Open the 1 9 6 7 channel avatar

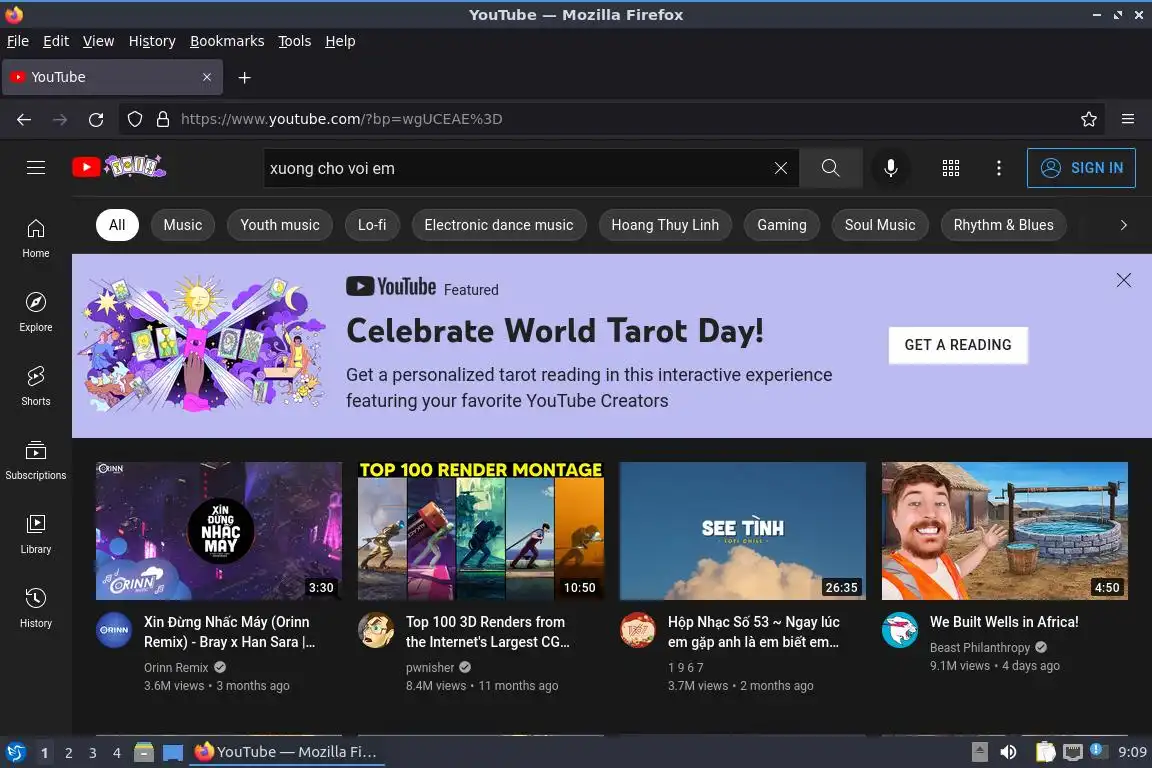click(x=638, y=630)
